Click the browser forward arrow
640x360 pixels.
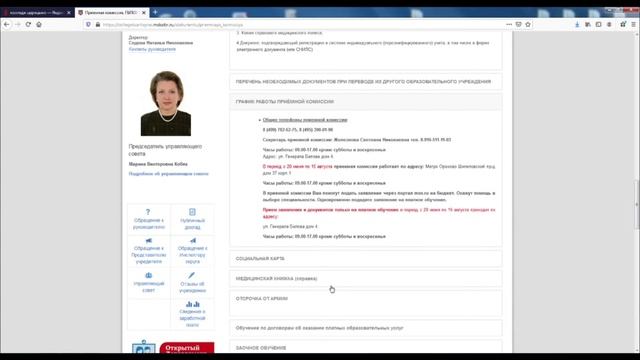[x=18, y=24]
